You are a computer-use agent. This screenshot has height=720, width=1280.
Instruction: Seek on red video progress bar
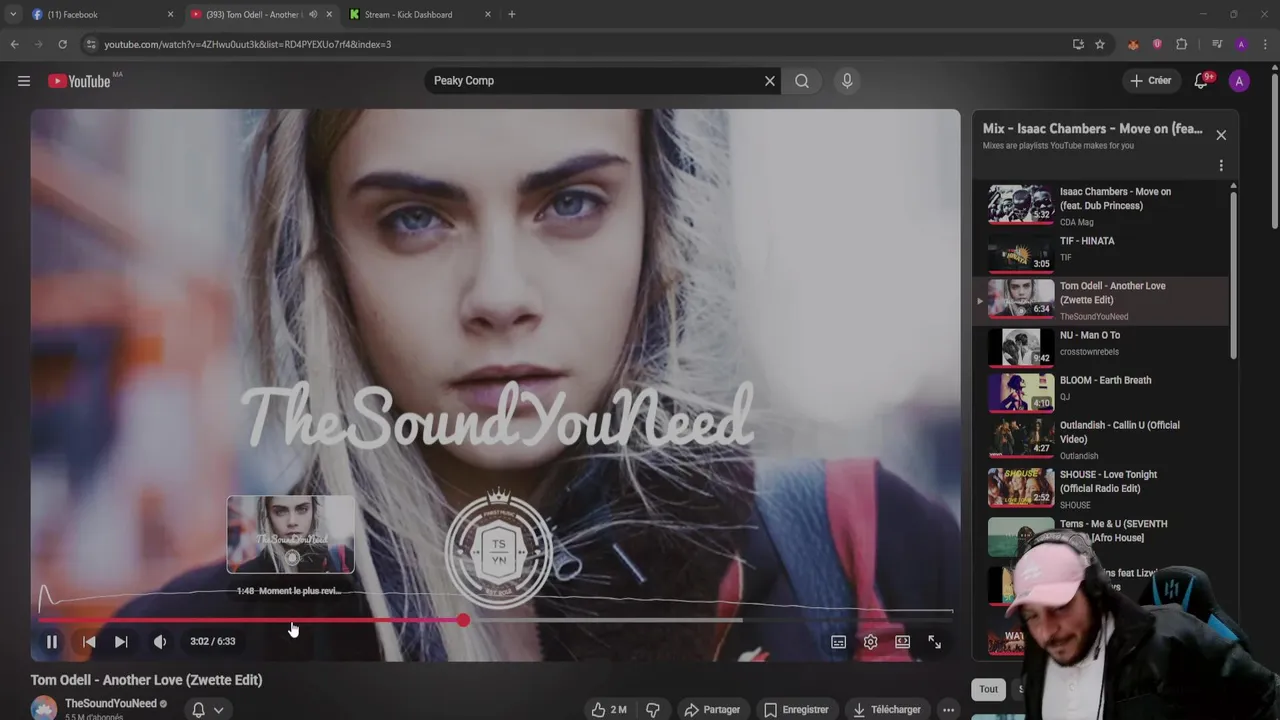[x=250, y=621]
